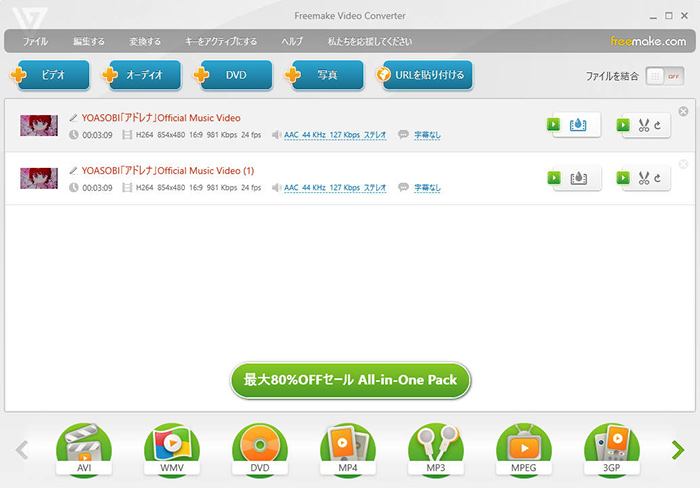This screenshot has width=700, height=488.
Task: Choose AVI output format
Action: tap(84, 450)
